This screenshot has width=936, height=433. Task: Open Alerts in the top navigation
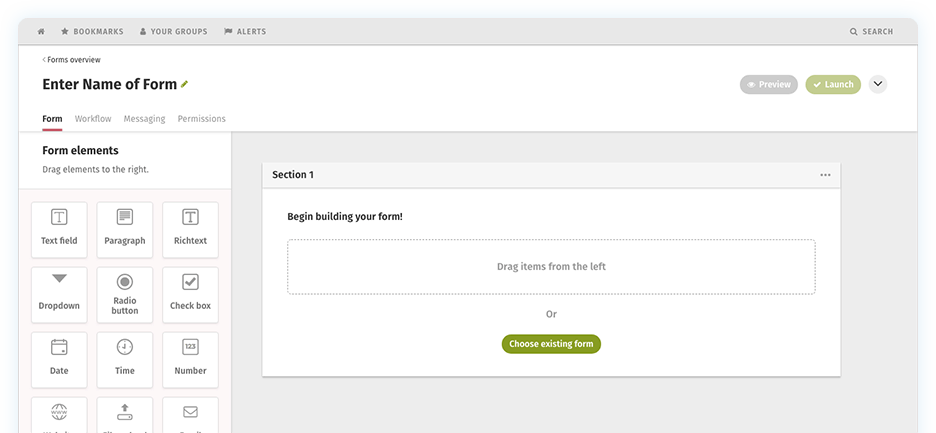tap(245, 32)
